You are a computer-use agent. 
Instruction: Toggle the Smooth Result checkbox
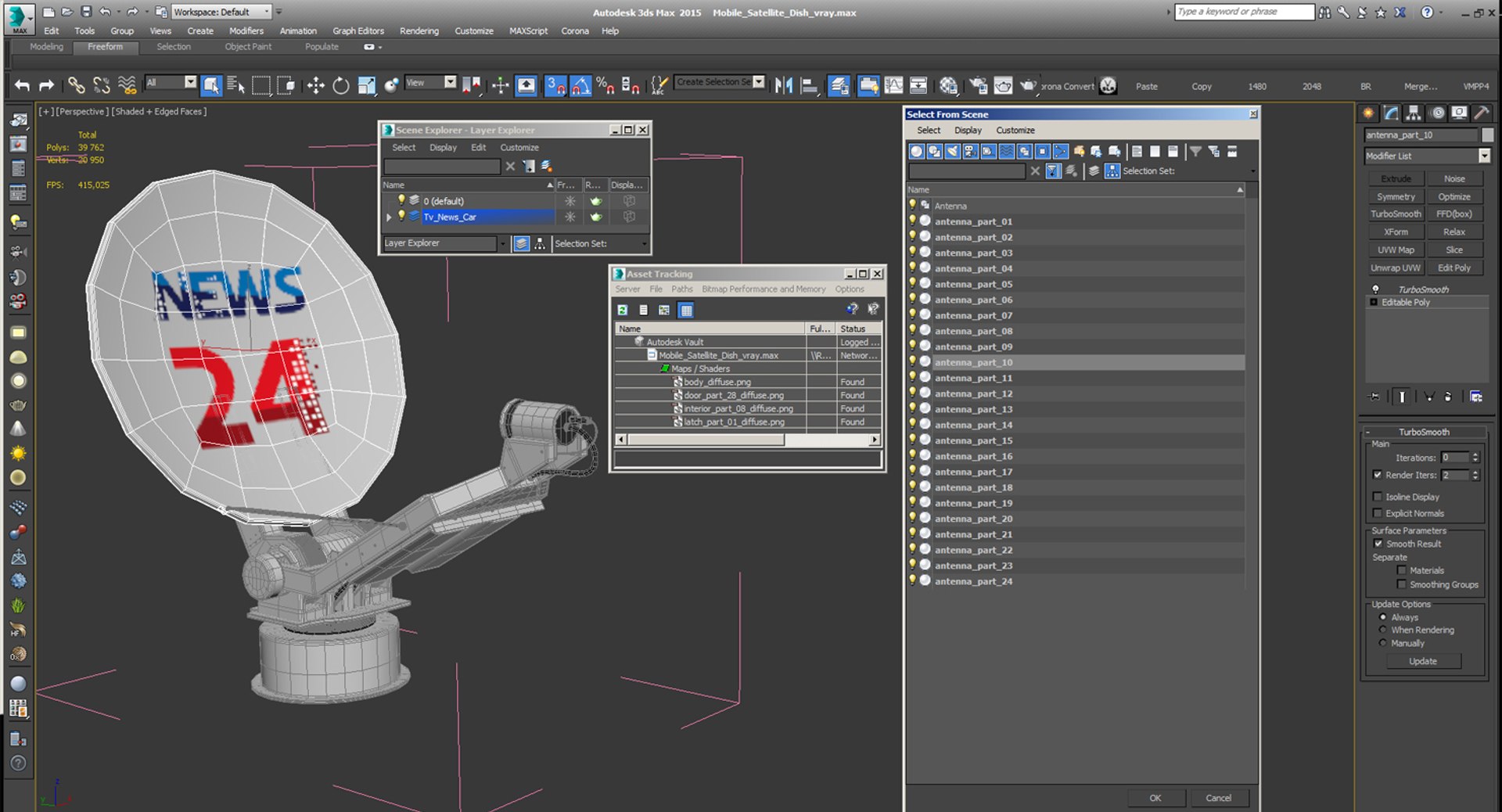pyautogui.click(x=1378, y=544)
